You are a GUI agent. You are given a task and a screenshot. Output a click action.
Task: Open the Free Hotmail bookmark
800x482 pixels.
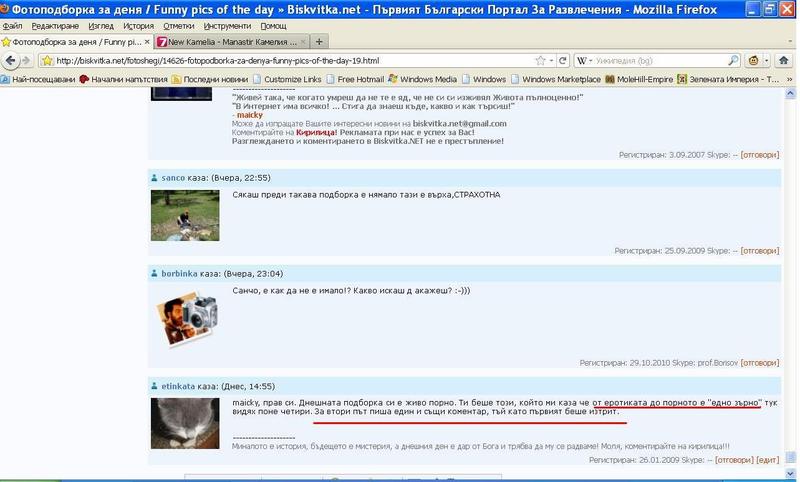355,79
